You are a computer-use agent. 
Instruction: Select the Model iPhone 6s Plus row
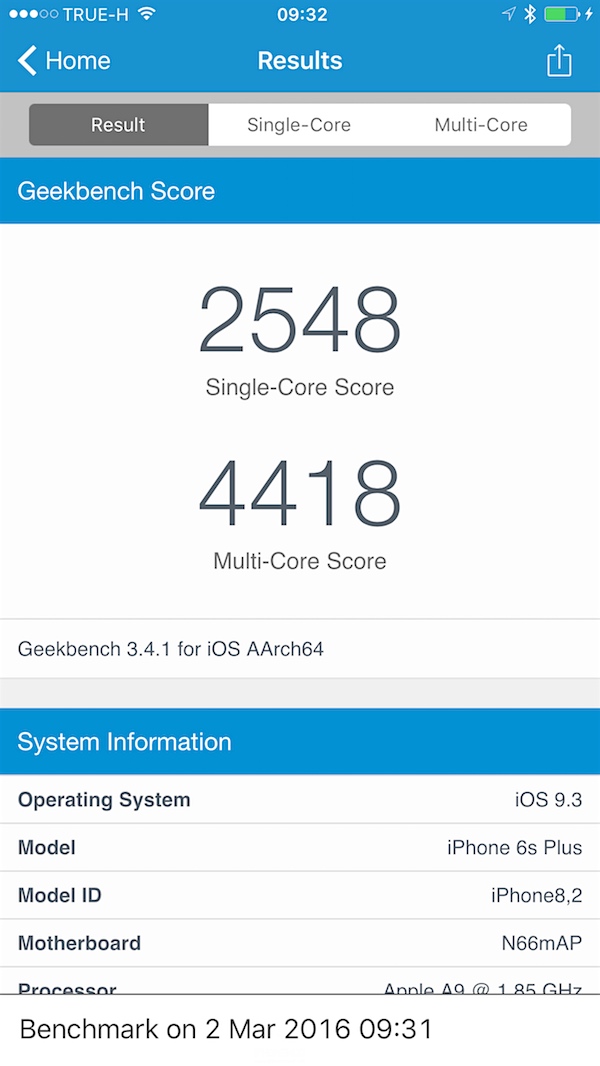[300, 847]
